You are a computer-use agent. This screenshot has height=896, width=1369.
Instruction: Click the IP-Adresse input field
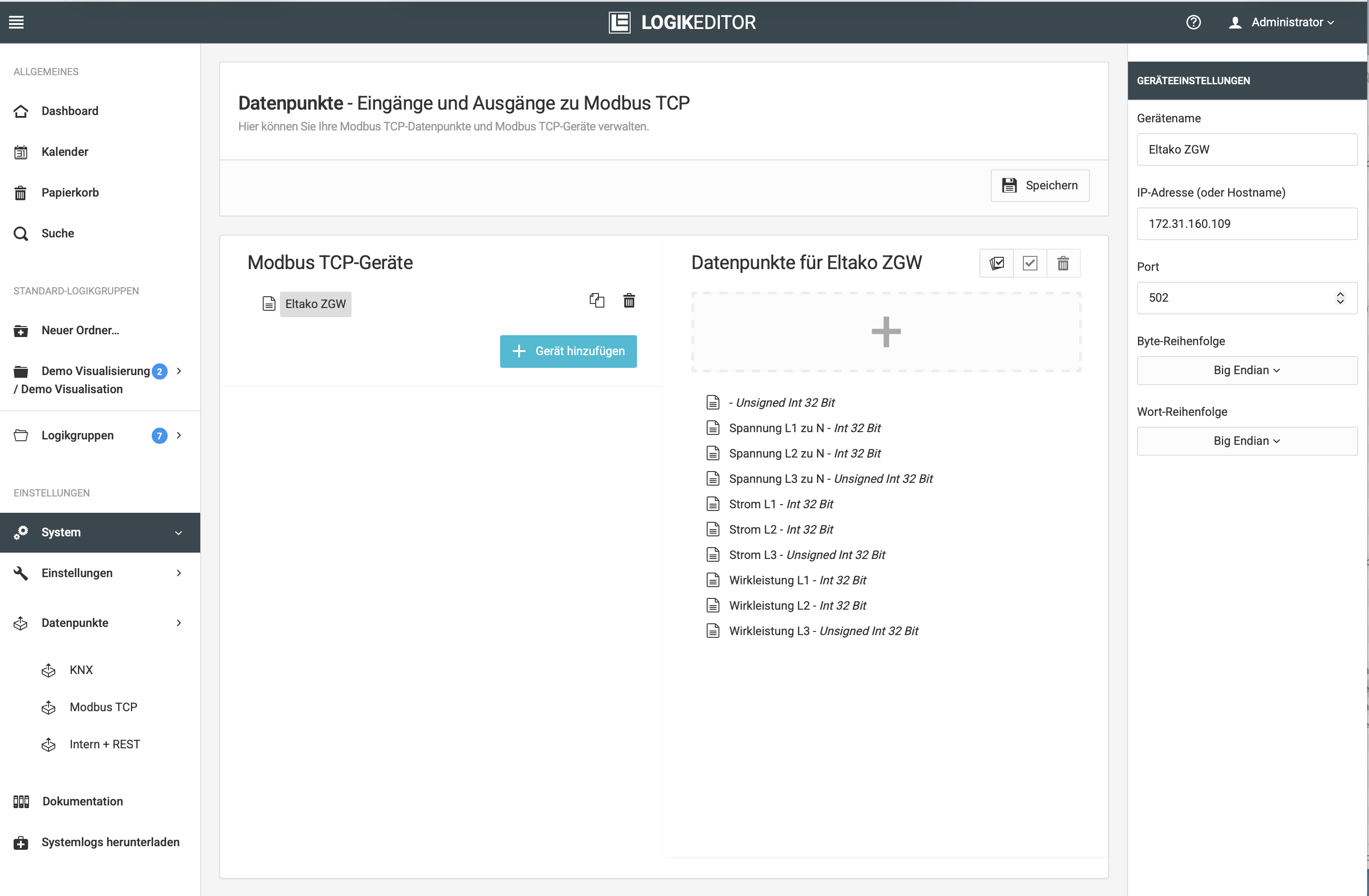pyautogui.click(x=1246, y=223)
